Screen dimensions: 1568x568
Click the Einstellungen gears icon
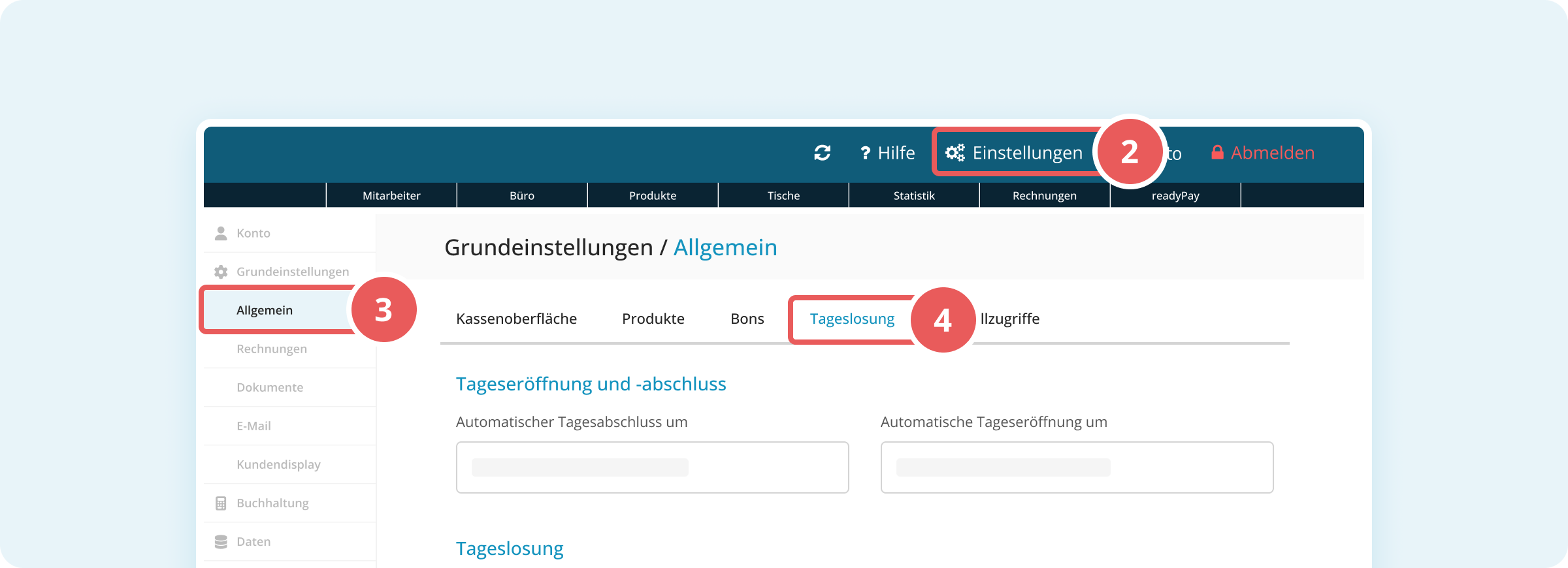pyautogui.click(x=955, y=153)
